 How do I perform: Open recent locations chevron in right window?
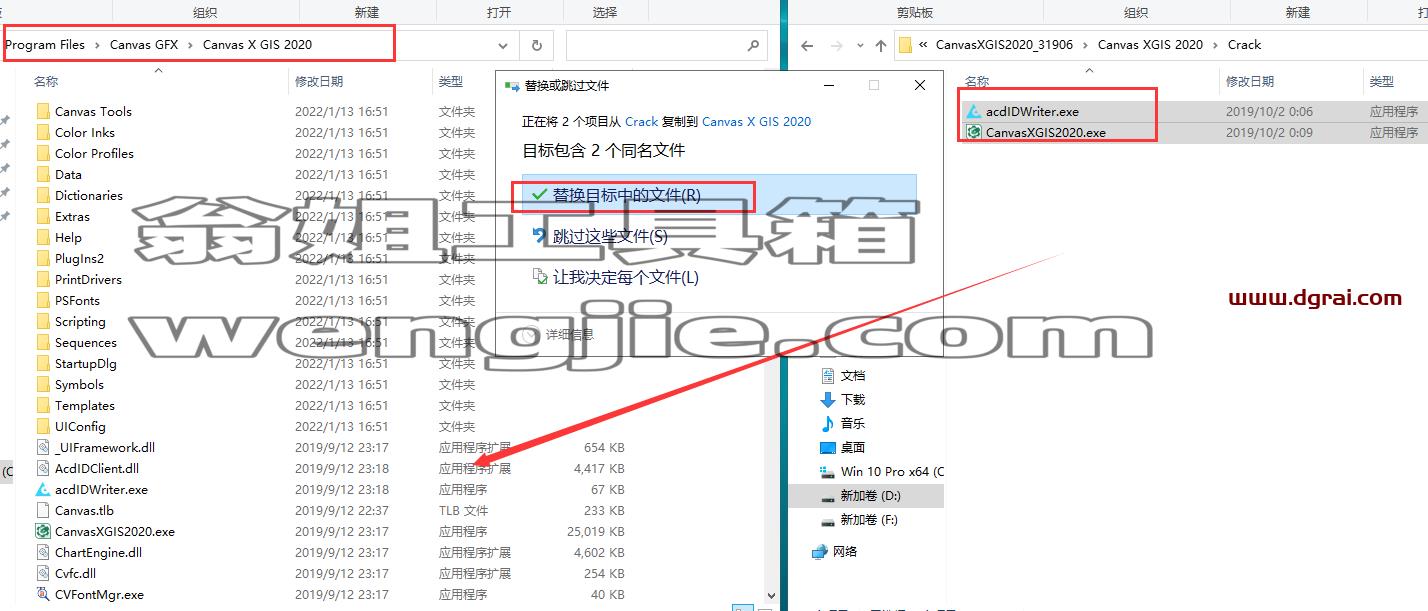[x=861, y=46]
